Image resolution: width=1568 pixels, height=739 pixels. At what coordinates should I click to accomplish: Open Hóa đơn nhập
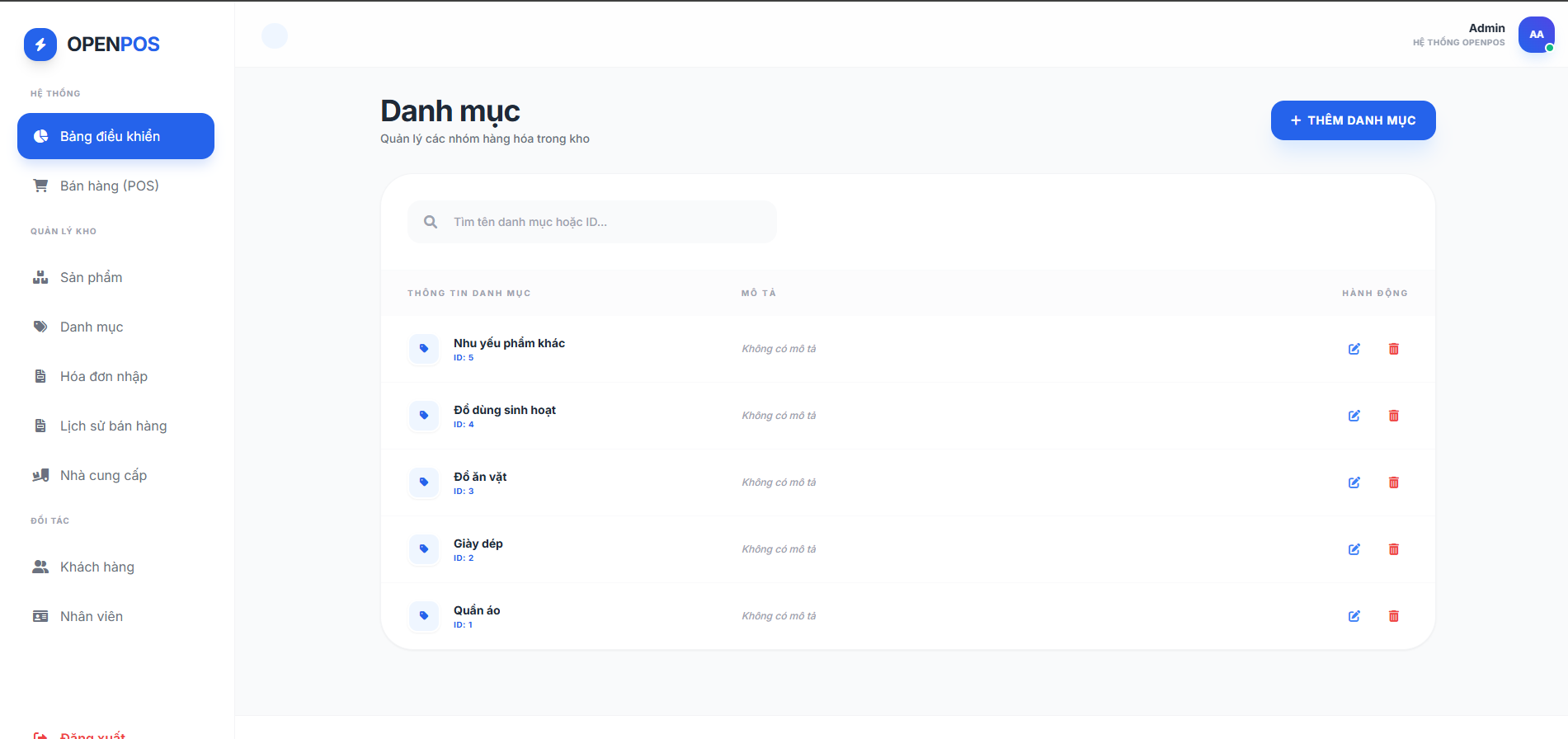[x=103, y=376]
